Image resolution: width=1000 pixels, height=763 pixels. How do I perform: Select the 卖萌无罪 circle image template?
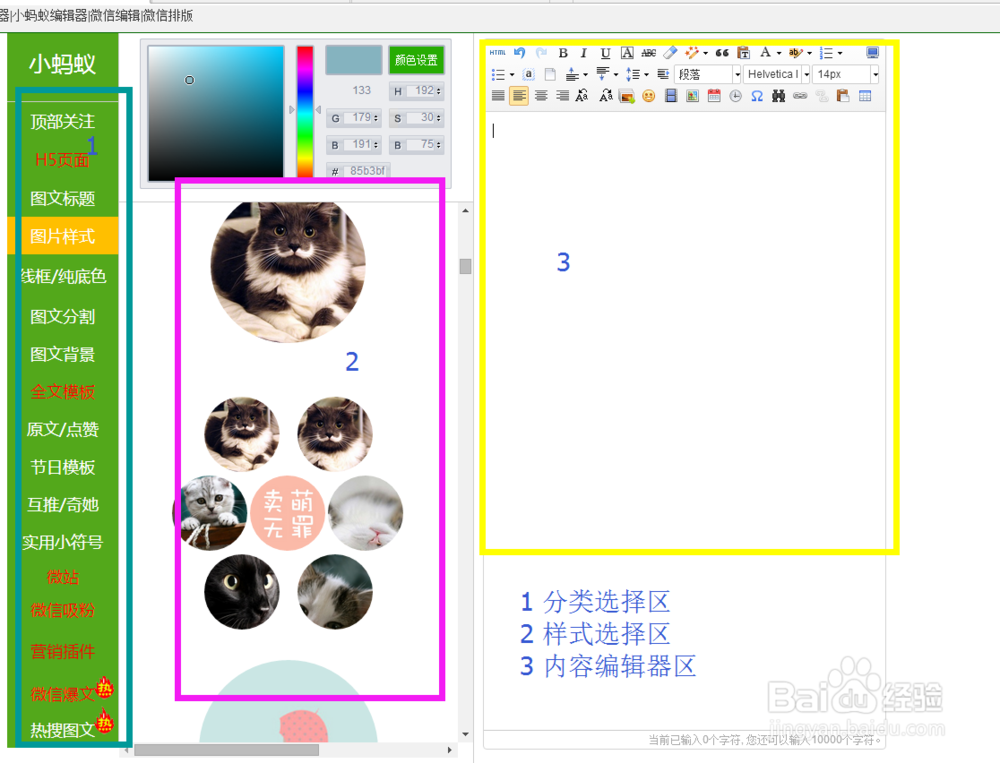click(x=288, y=513)
